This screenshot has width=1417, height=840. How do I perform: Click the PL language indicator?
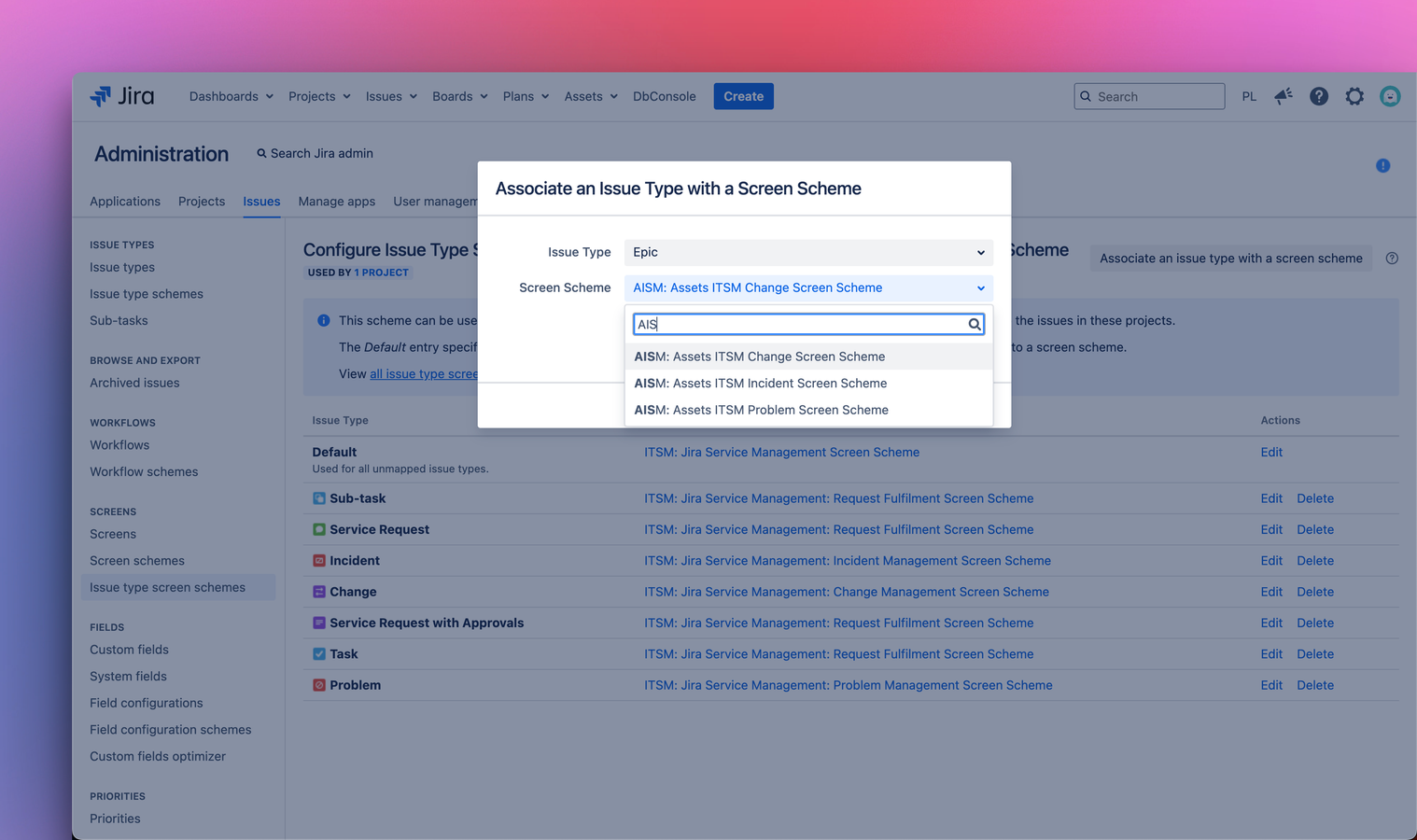coord(1249,96)
